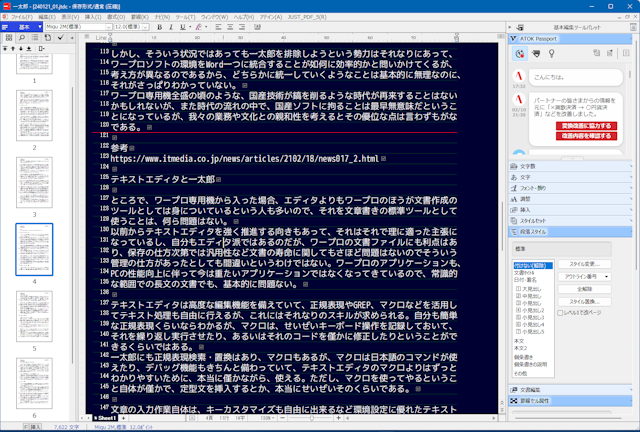Open the outline list pane icon

pos(35,38)
